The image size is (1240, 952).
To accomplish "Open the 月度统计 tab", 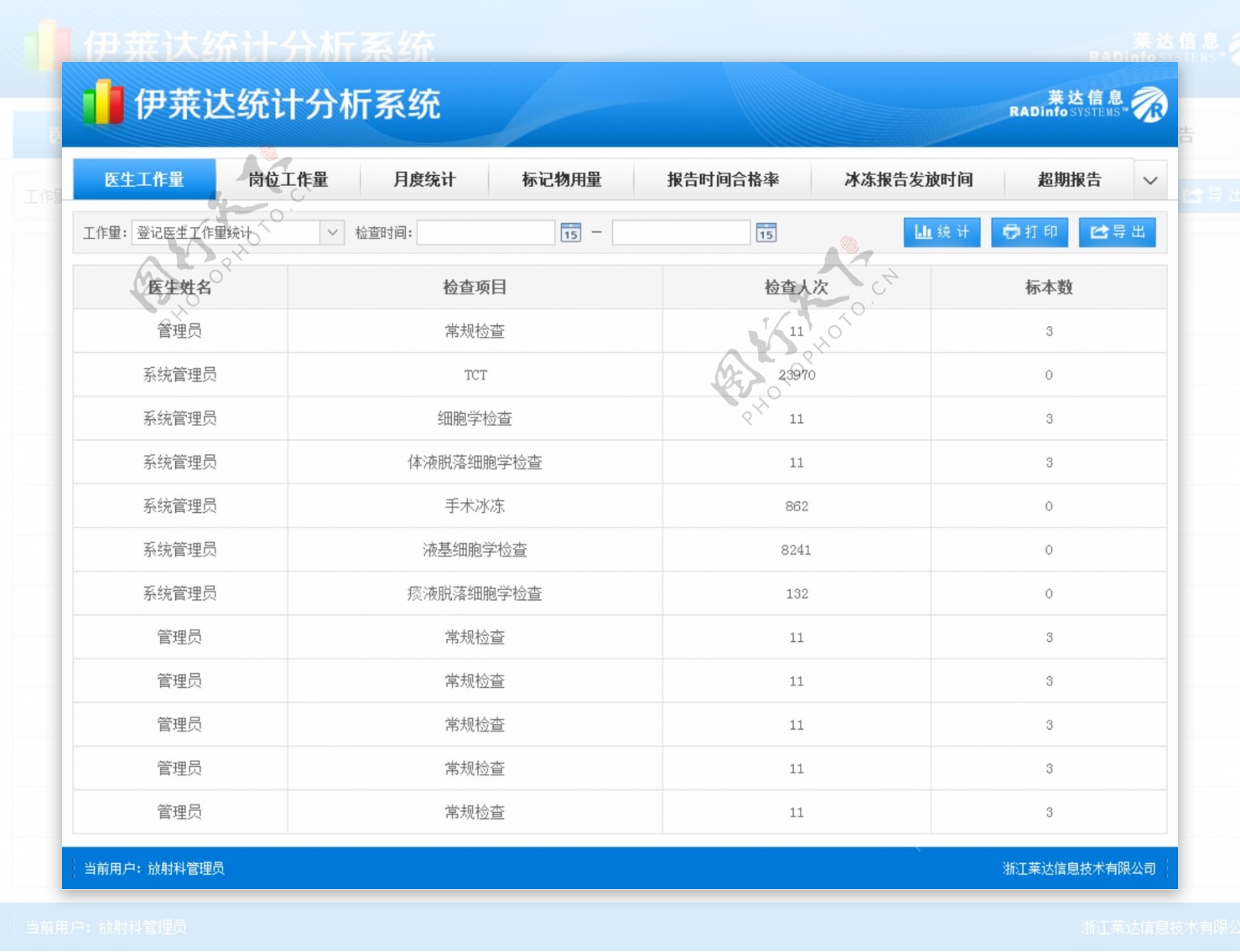I will pyautogui.click(x=424, y=180).
